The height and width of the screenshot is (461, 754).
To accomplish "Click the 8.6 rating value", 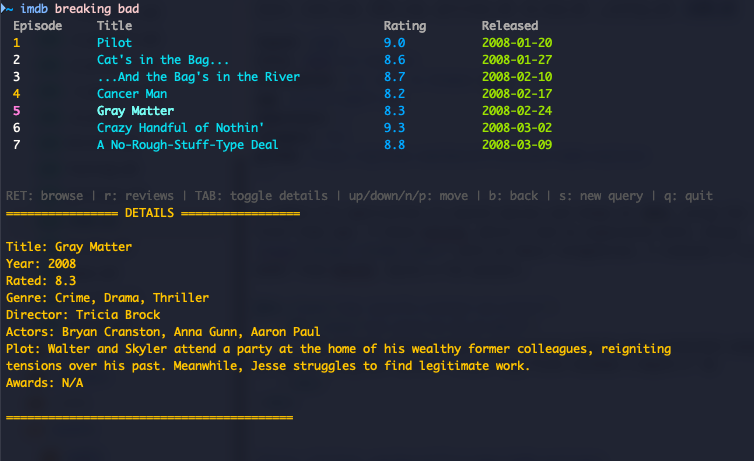I will coord(394,60).
